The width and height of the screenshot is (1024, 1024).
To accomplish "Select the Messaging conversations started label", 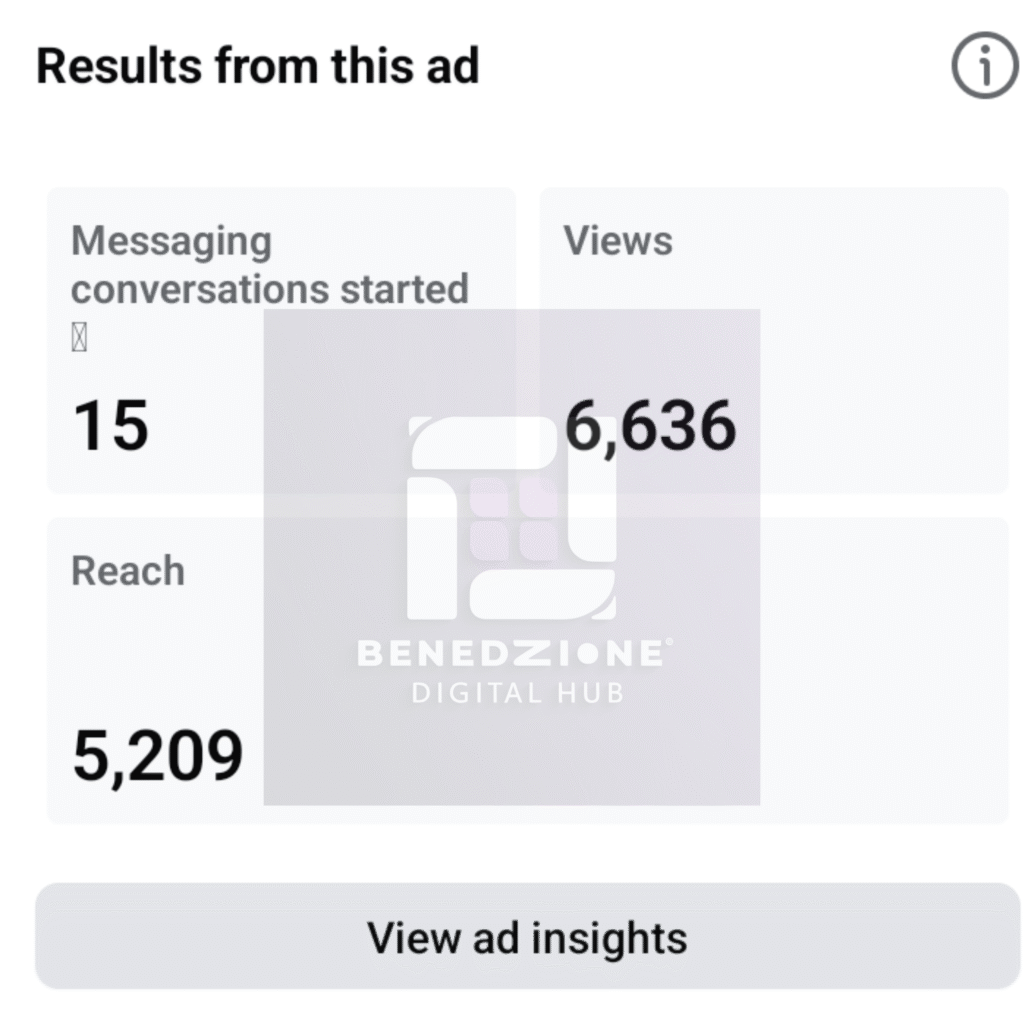I will (x=269, y=265).
